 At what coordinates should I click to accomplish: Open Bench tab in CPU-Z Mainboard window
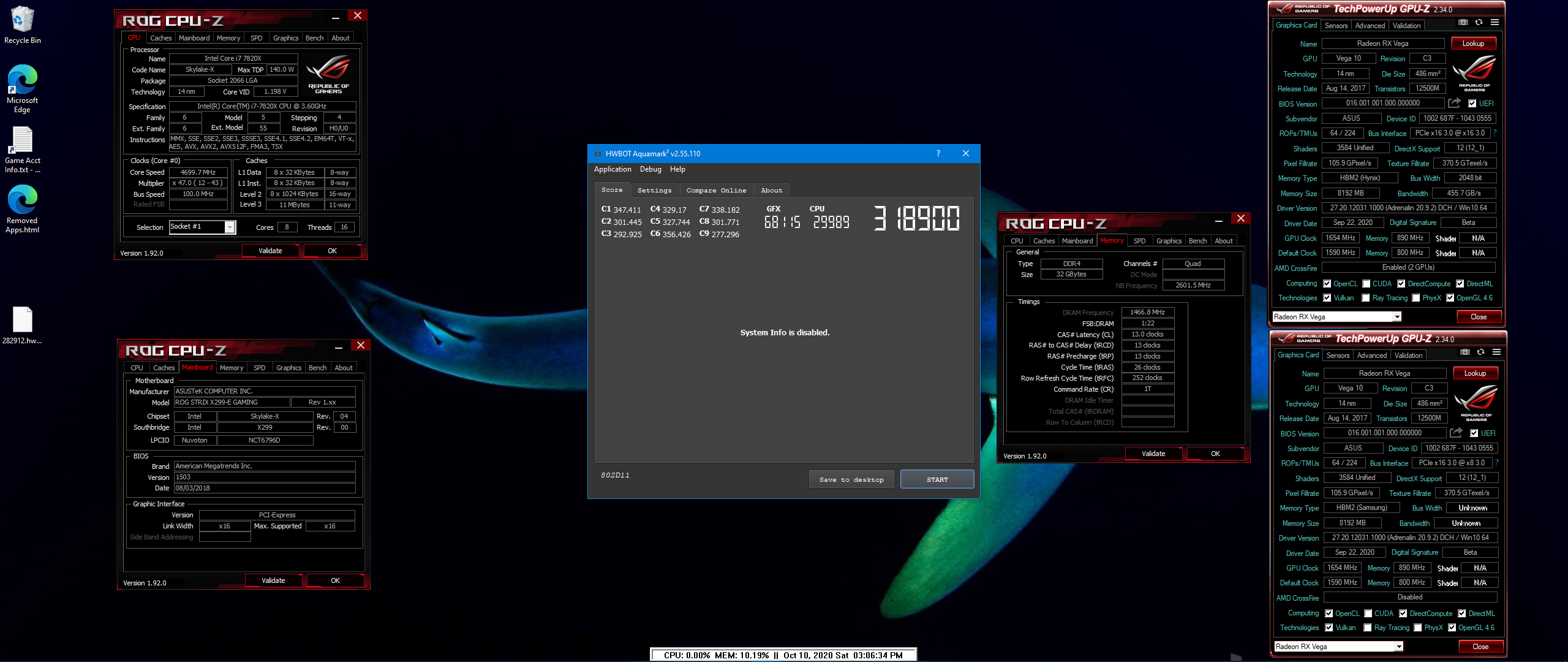click(x=317, y=368)
